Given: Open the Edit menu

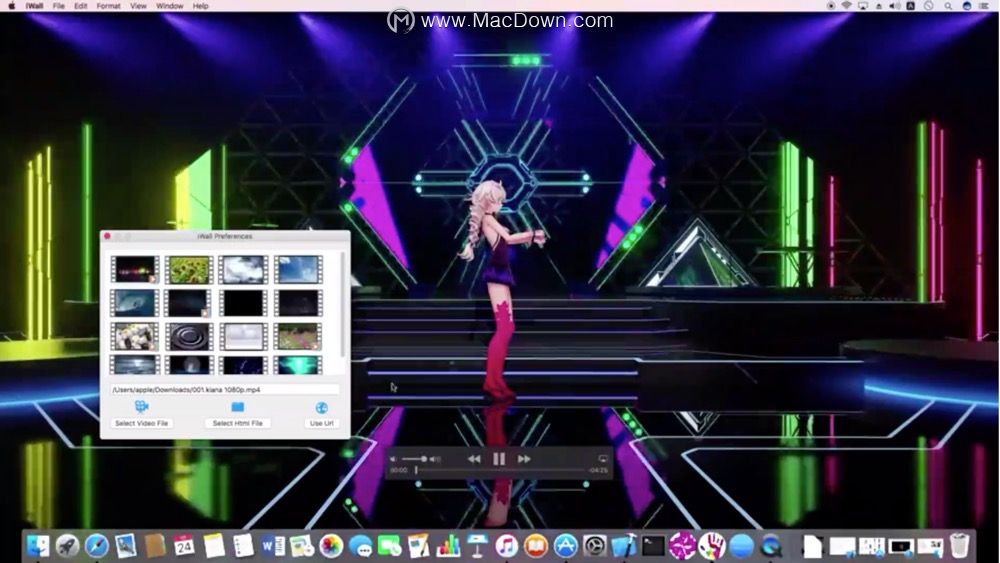Looking at the screenshot, I should tap(80, 6).
